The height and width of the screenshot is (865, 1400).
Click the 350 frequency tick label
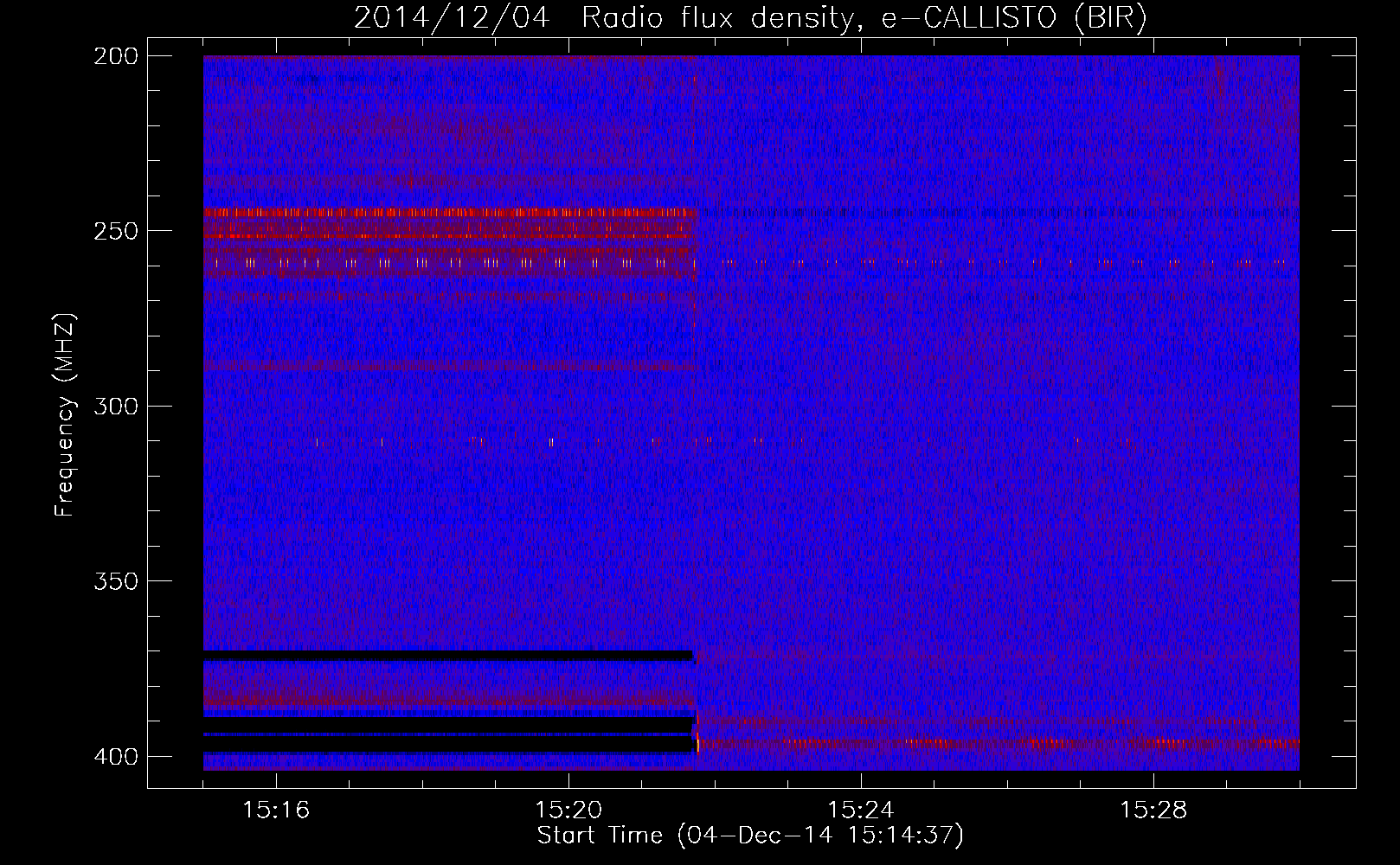(115, 581)
